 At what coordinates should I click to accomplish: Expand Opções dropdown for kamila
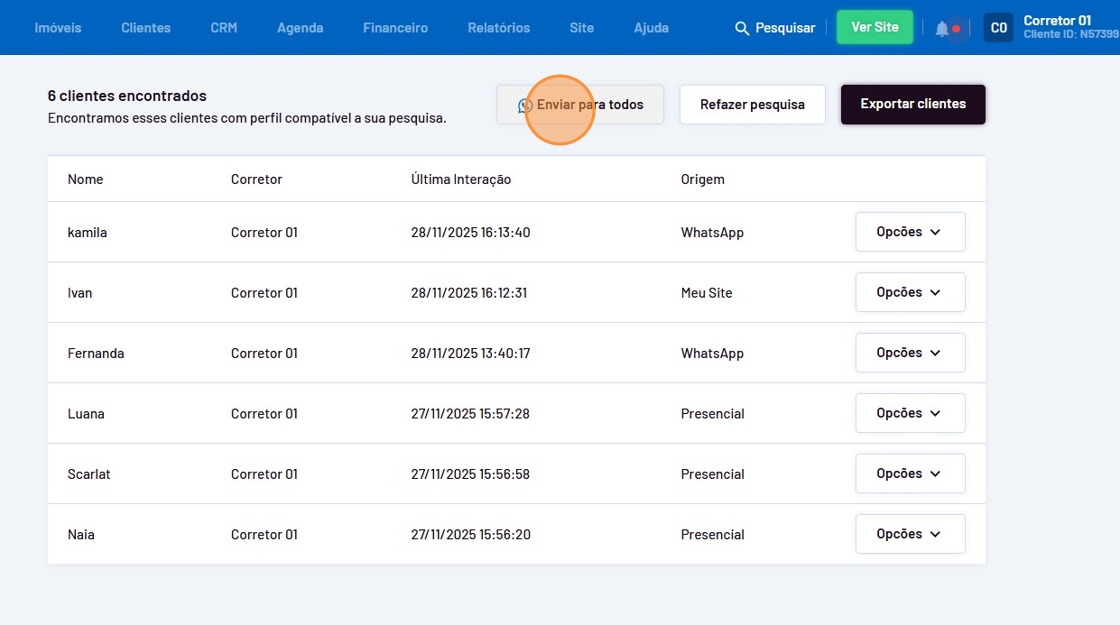pos(909,232)
